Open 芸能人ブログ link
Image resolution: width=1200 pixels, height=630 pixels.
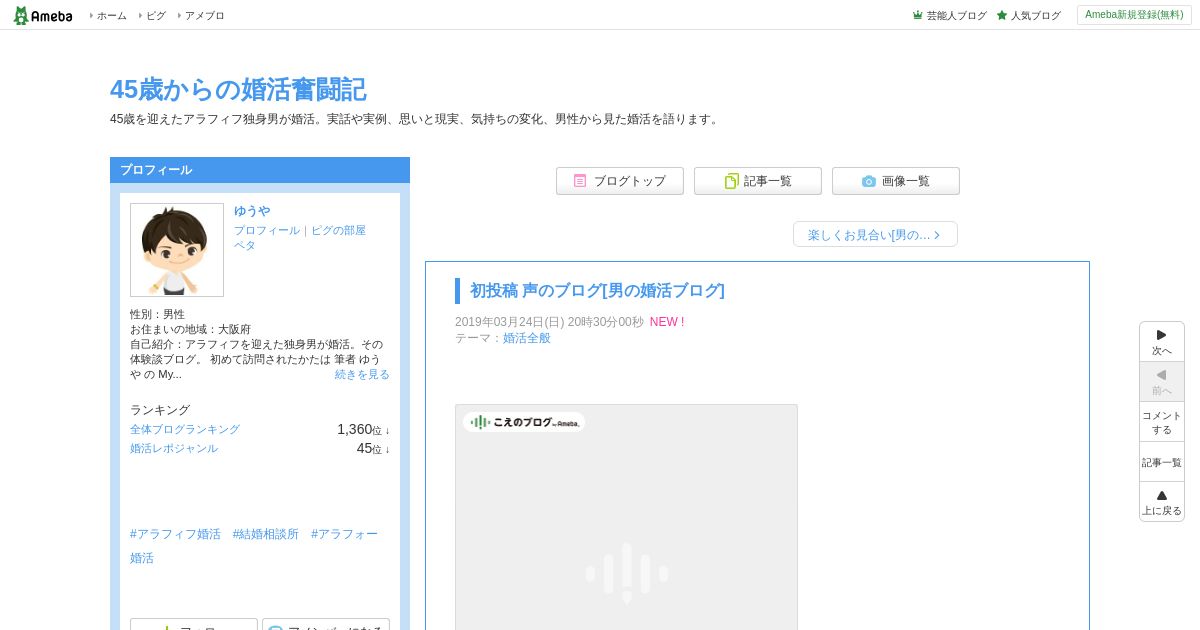pos(956,16)
